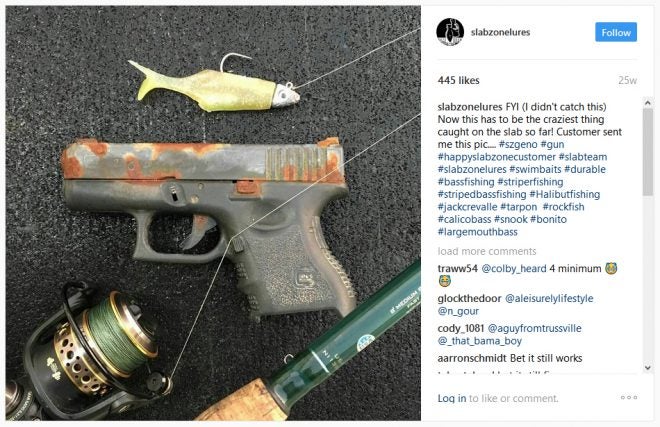
Task: Open the three-dot more options menu
Action: pos(629,398)
